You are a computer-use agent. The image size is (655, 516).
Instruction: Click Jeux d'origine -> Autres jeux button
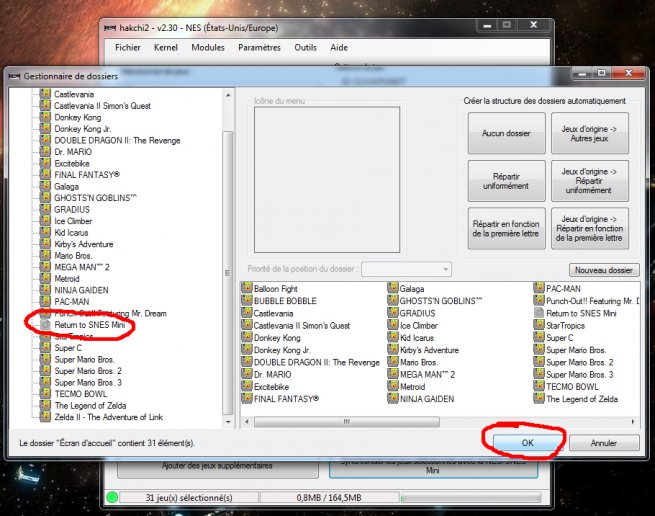589,133
